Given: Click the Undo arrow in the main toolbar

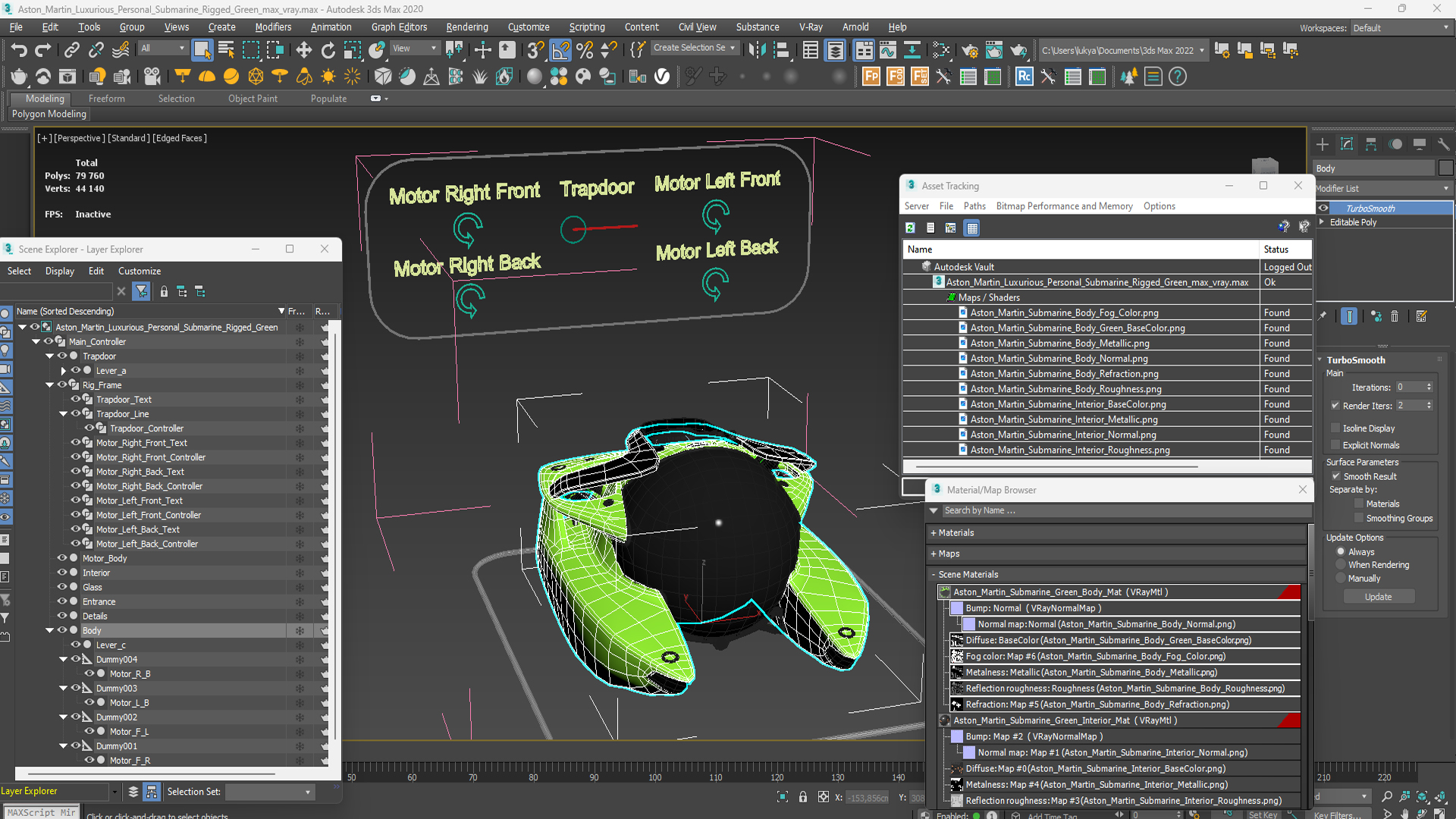Looking at the screenshot, I should (19, 50).
